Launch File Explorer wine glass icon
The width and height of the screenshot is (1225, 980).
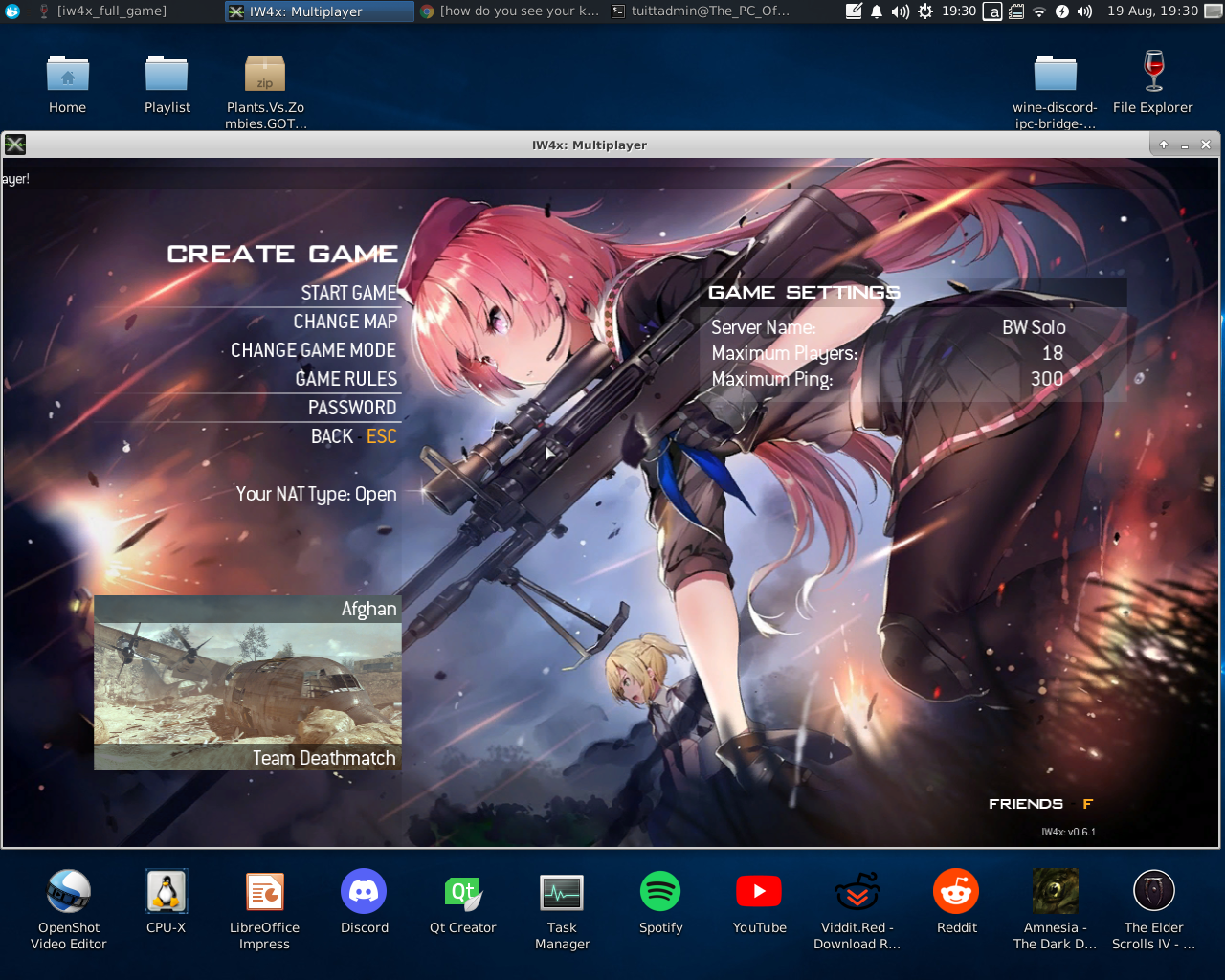pos(1153,82)
